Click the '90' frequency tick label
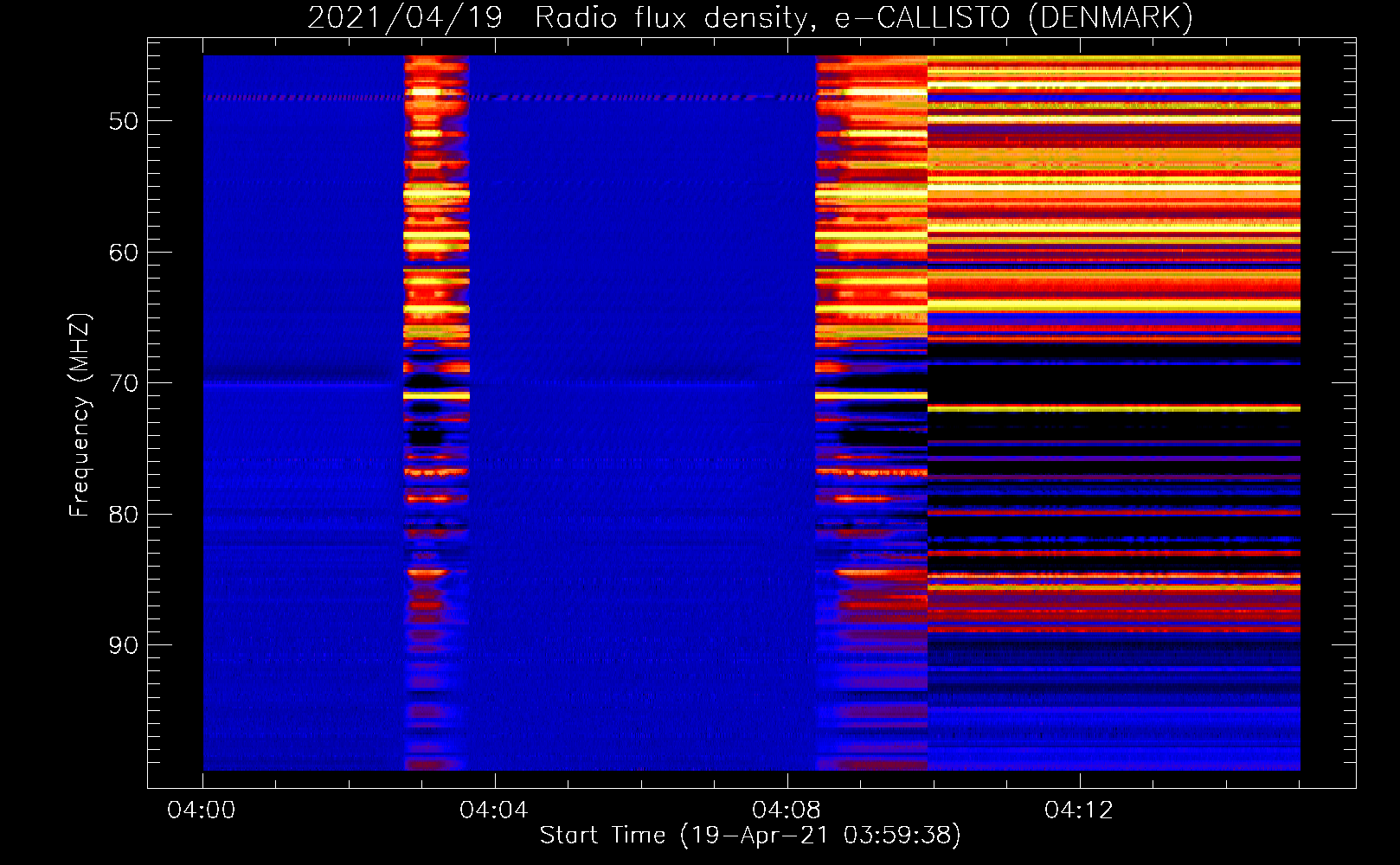1400x865 pixels. point(124,645)
